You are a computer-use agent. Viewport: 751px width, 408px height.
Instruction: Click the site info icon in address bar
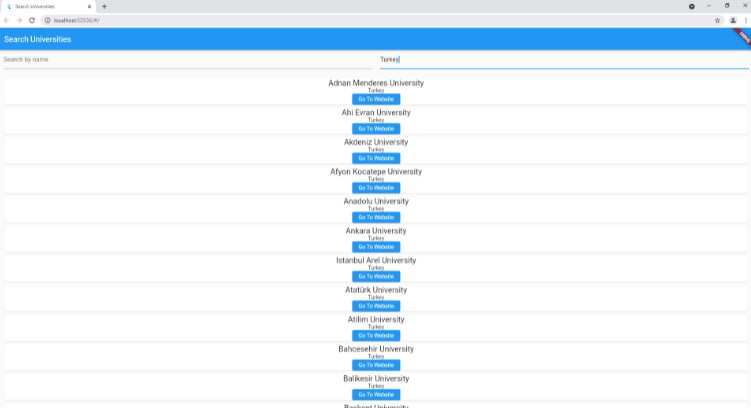point(47,20)
